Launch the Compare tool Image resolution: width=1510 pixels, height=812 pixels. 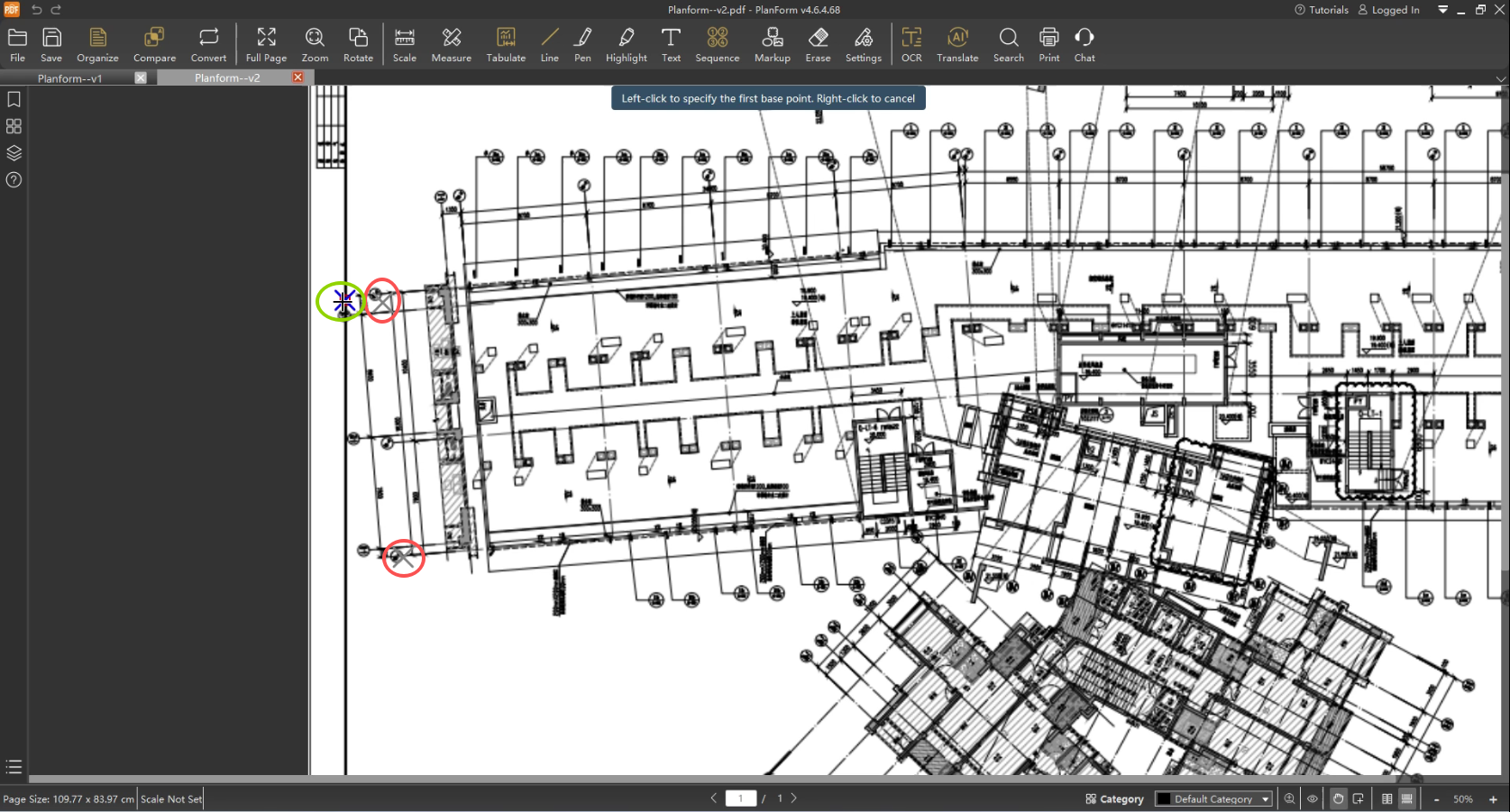[x=154, y=45]
